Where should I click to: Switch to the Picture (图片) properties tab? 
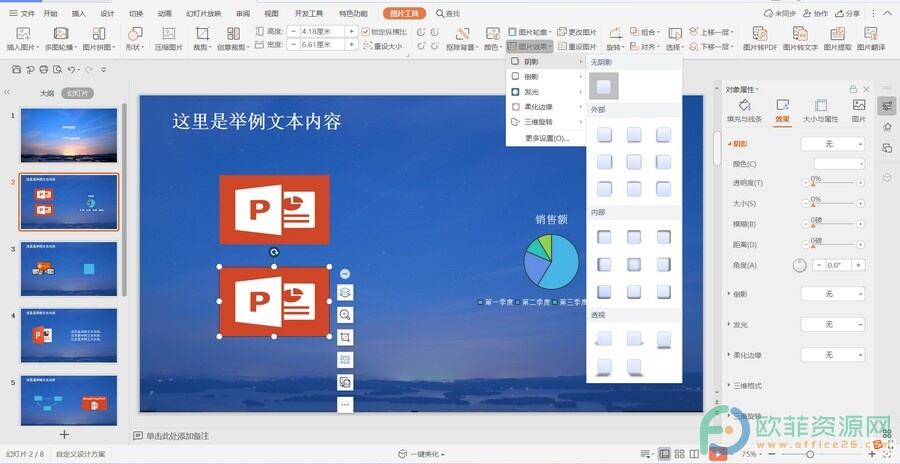(x=859, y=111)
